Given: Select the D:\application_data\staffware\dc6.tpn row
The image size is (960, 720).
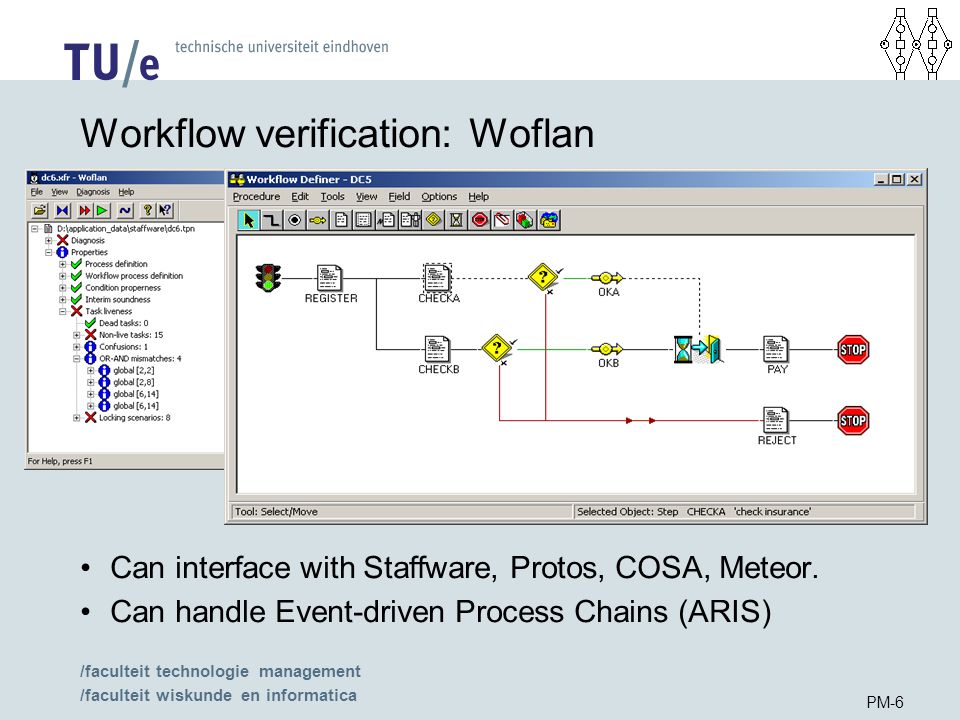Looking at the screenshot, I should pyautogui.click(x=126, y=228).
